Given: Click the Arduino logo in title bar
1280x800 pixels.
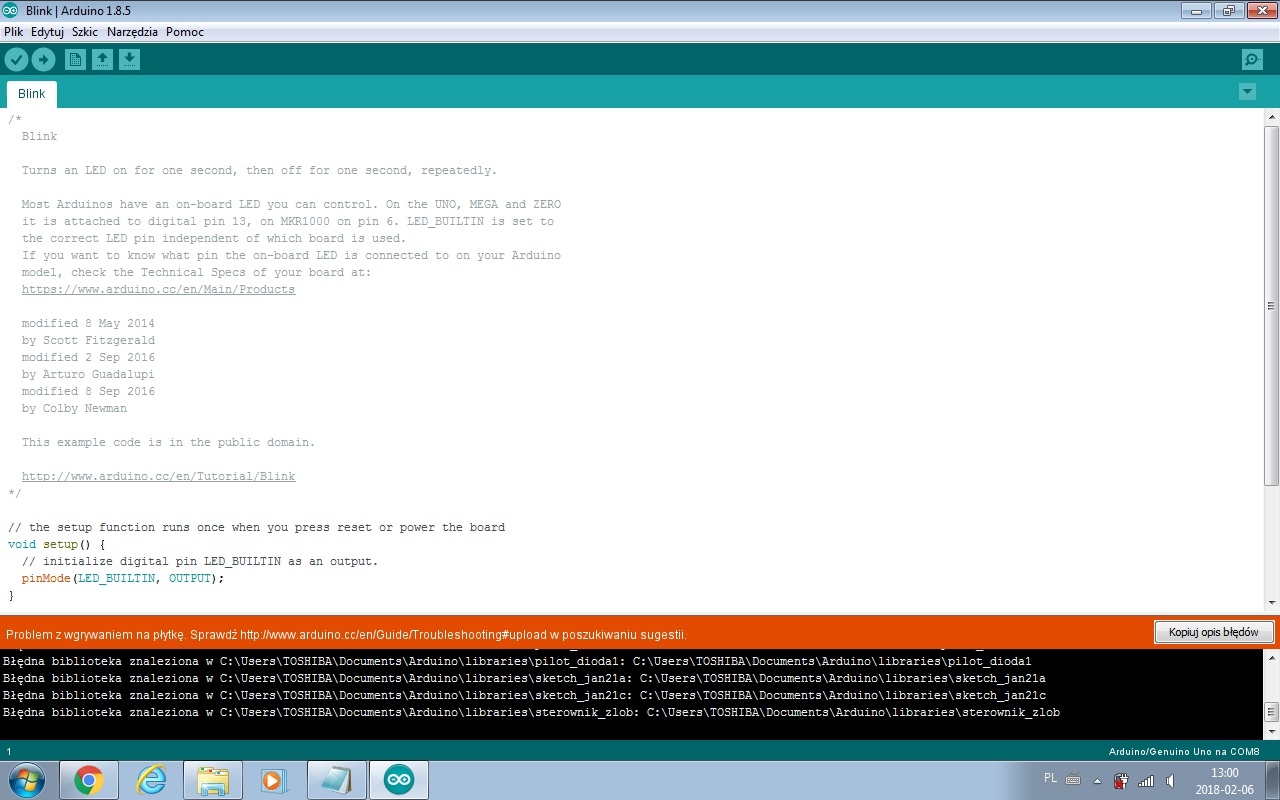Looking at the screenshot, I should pos(10,10).
